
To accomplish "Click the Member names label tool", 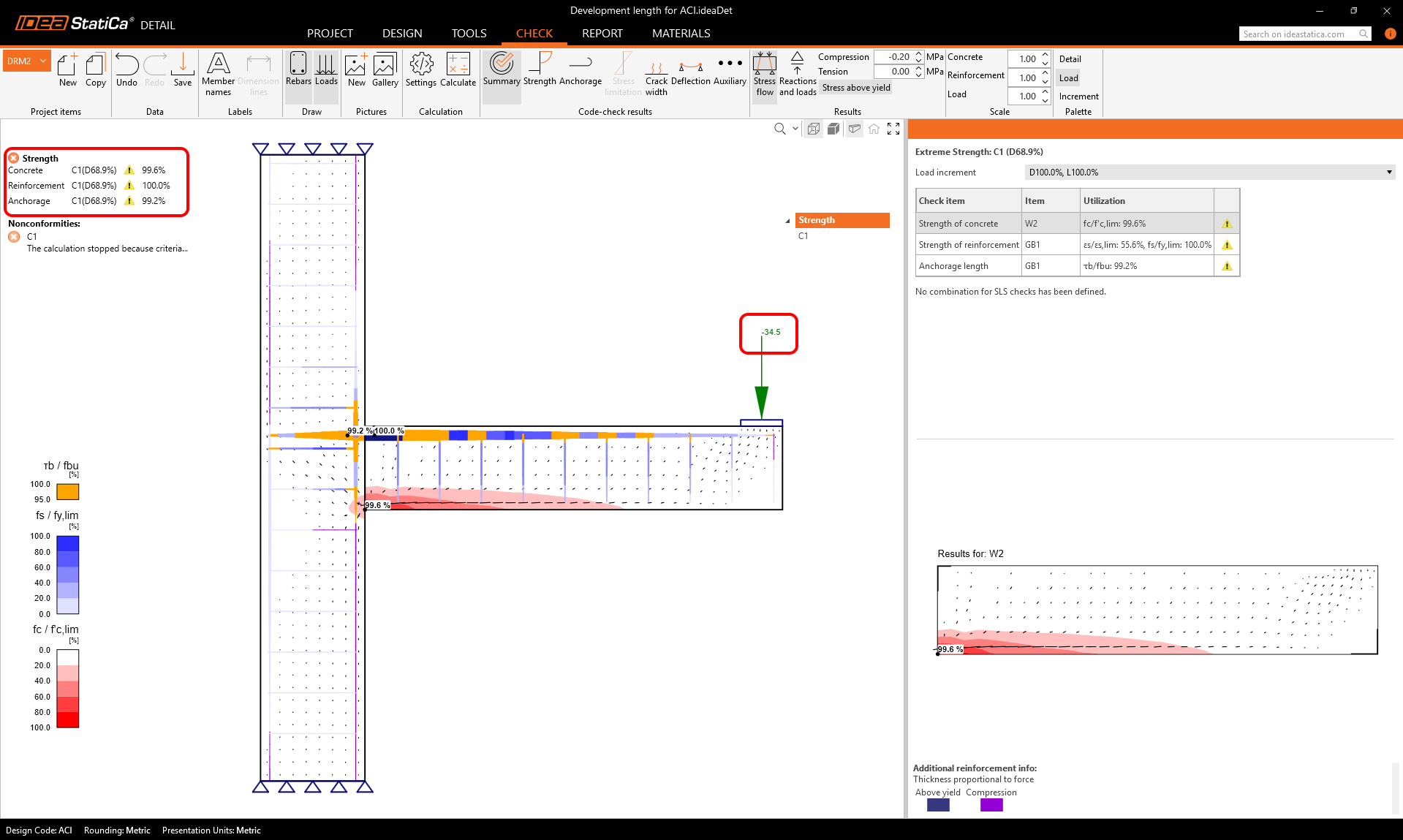I will (x=218, y=73).
